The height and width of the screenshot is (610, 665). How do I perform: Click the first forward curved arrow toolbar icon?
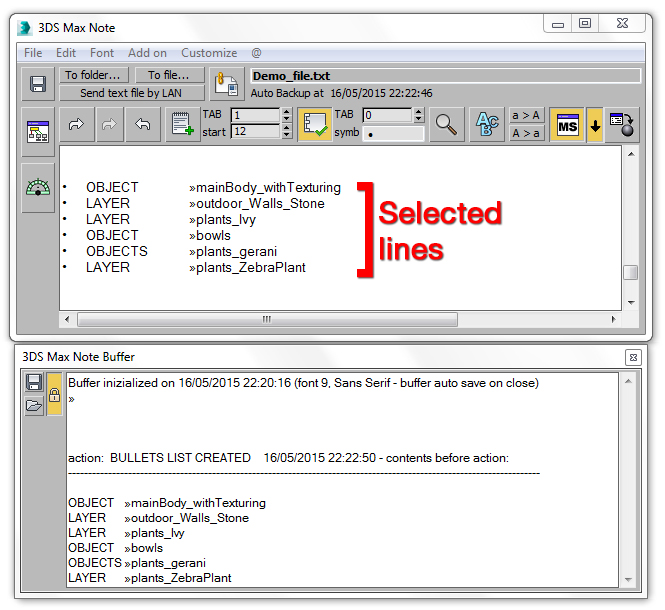click(x=76, y=124)
